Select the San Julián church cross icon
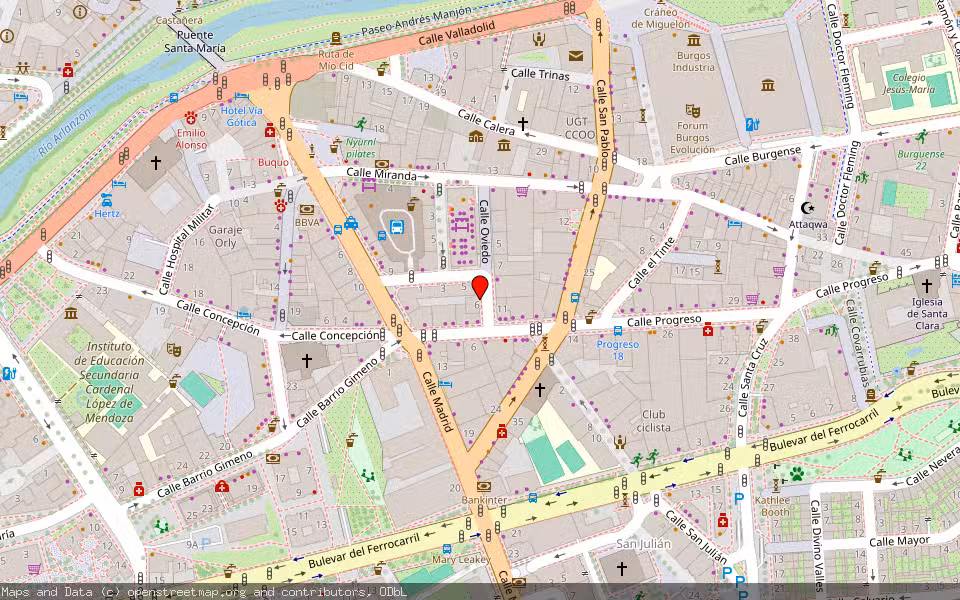This screenshot has width=960, height=600. (621, 568)
